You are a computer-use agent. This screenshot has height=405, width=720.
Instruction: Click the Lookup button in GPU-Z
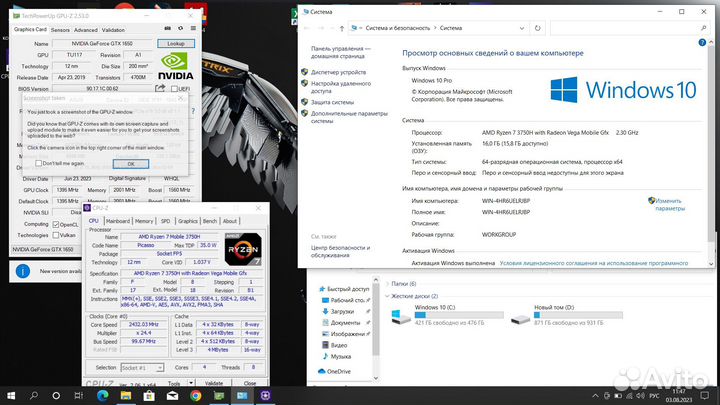pos(176,44)
